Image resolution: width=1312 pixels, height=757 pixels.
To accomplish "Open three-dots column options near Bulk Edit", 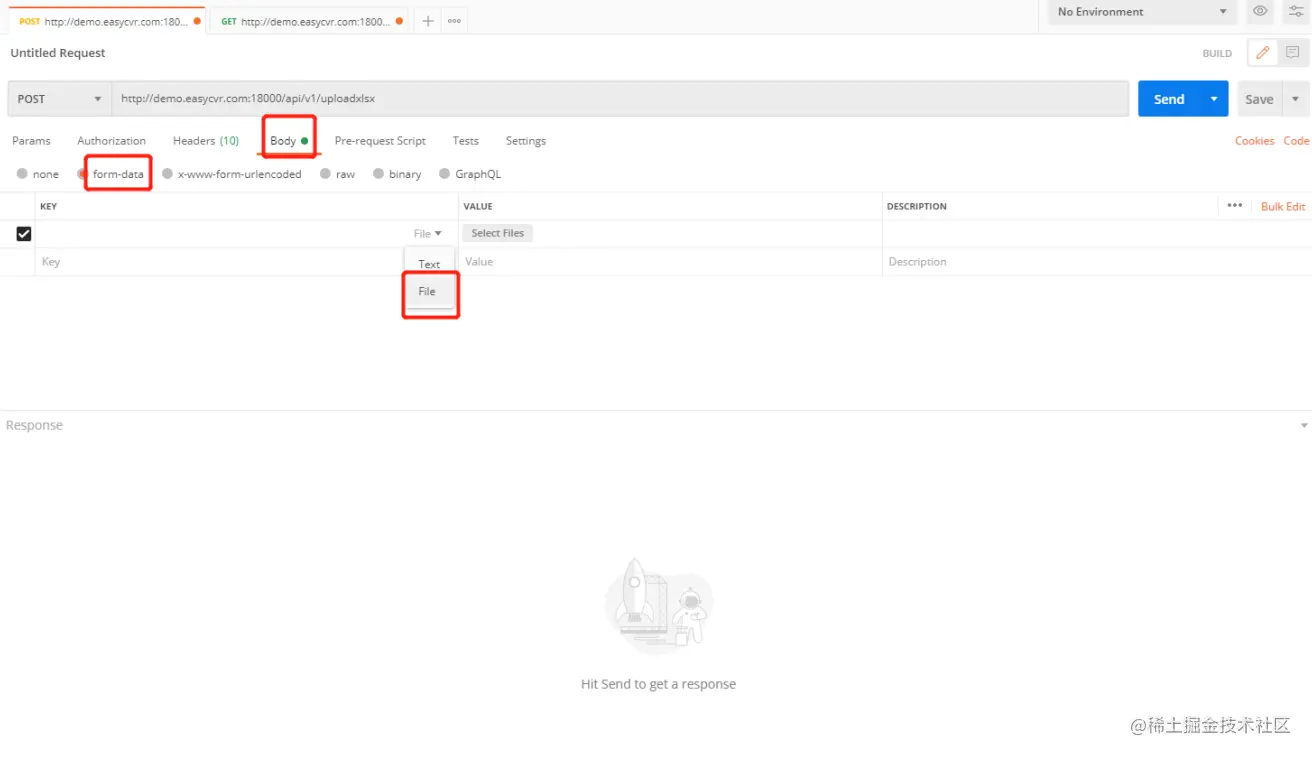I will coord(1234,206).
